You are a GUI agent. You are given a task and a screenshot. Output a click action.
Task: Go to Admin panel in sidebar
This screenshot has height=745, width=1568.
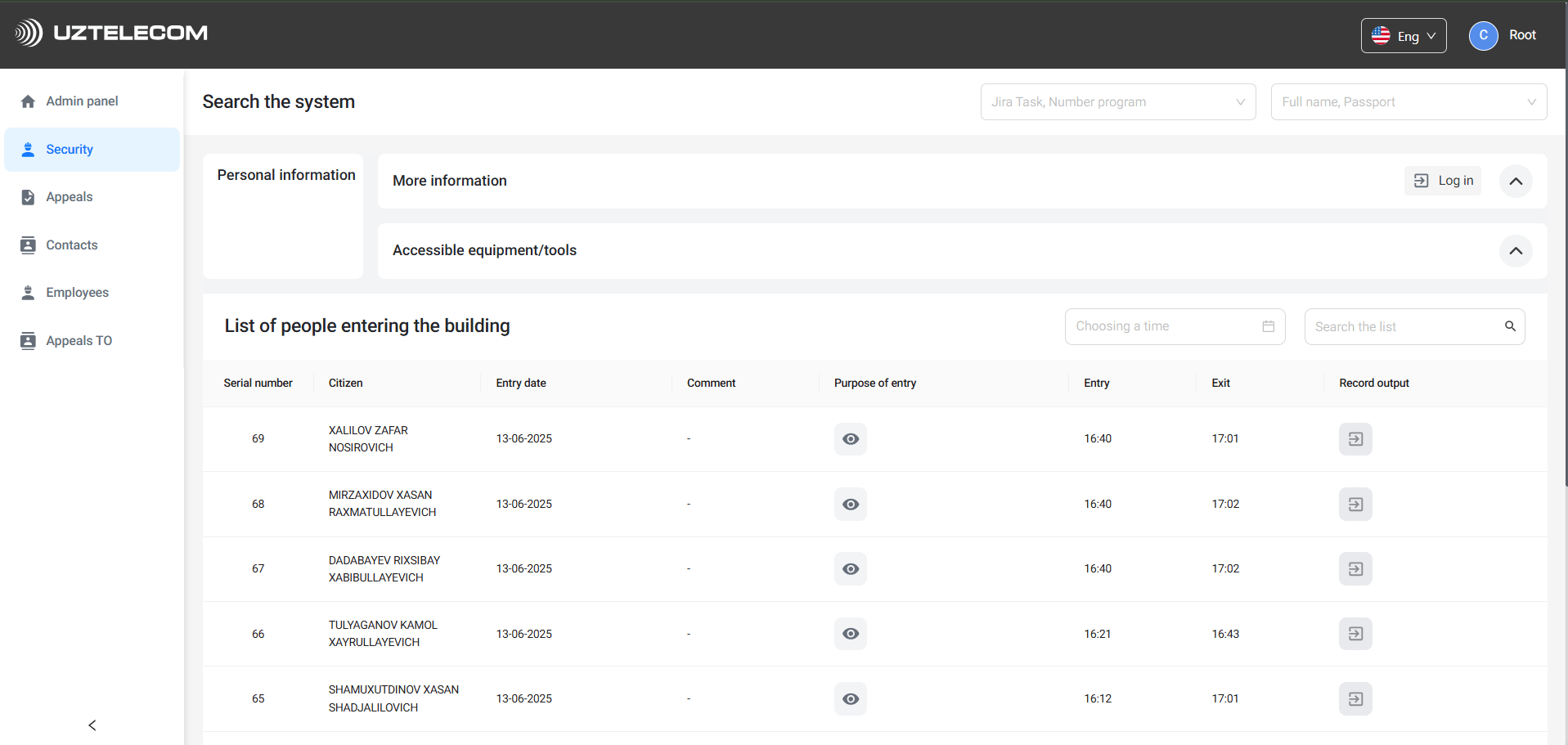tap(82, 101)
